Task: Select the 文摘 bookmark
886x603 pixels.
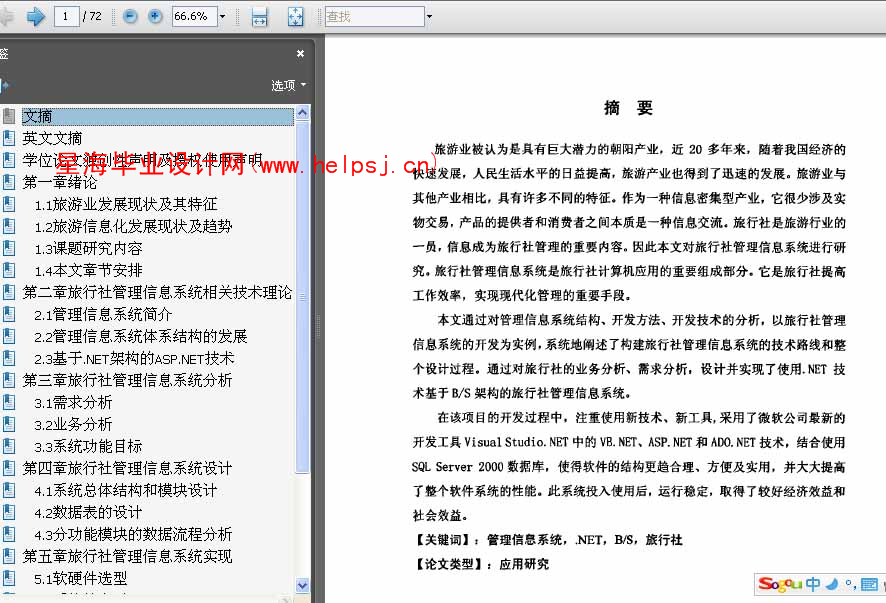Action: (158, 116)
